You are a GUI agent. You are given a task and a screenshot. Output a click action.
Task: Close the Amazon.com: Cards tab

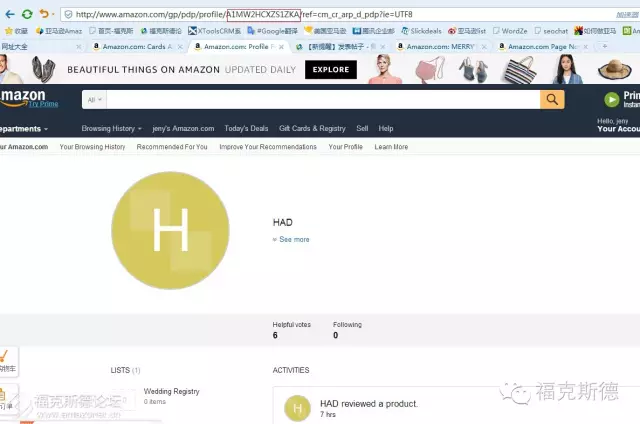180,47
